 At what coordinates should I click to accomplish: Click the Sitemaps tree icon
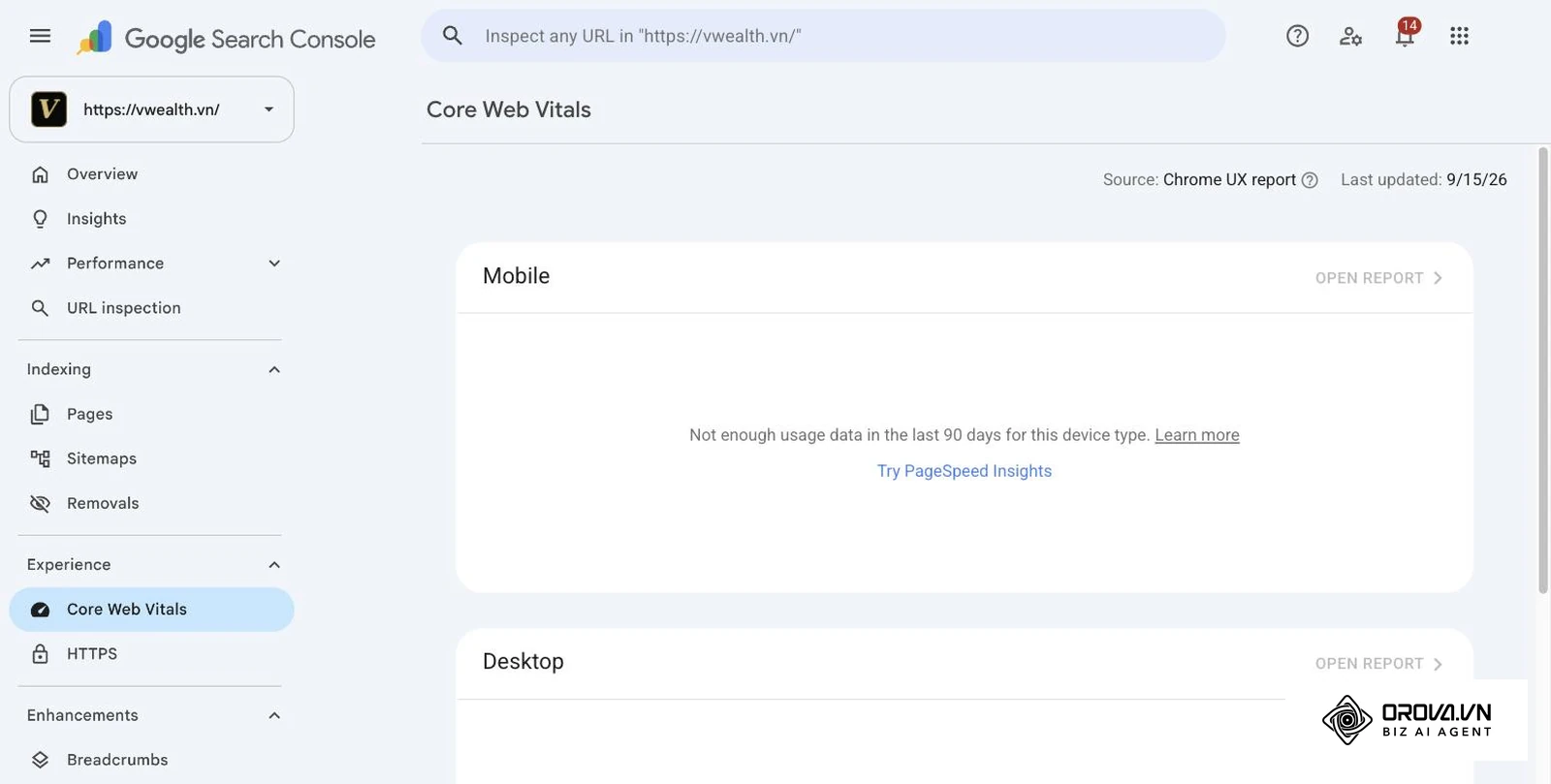tap(40, 459)
